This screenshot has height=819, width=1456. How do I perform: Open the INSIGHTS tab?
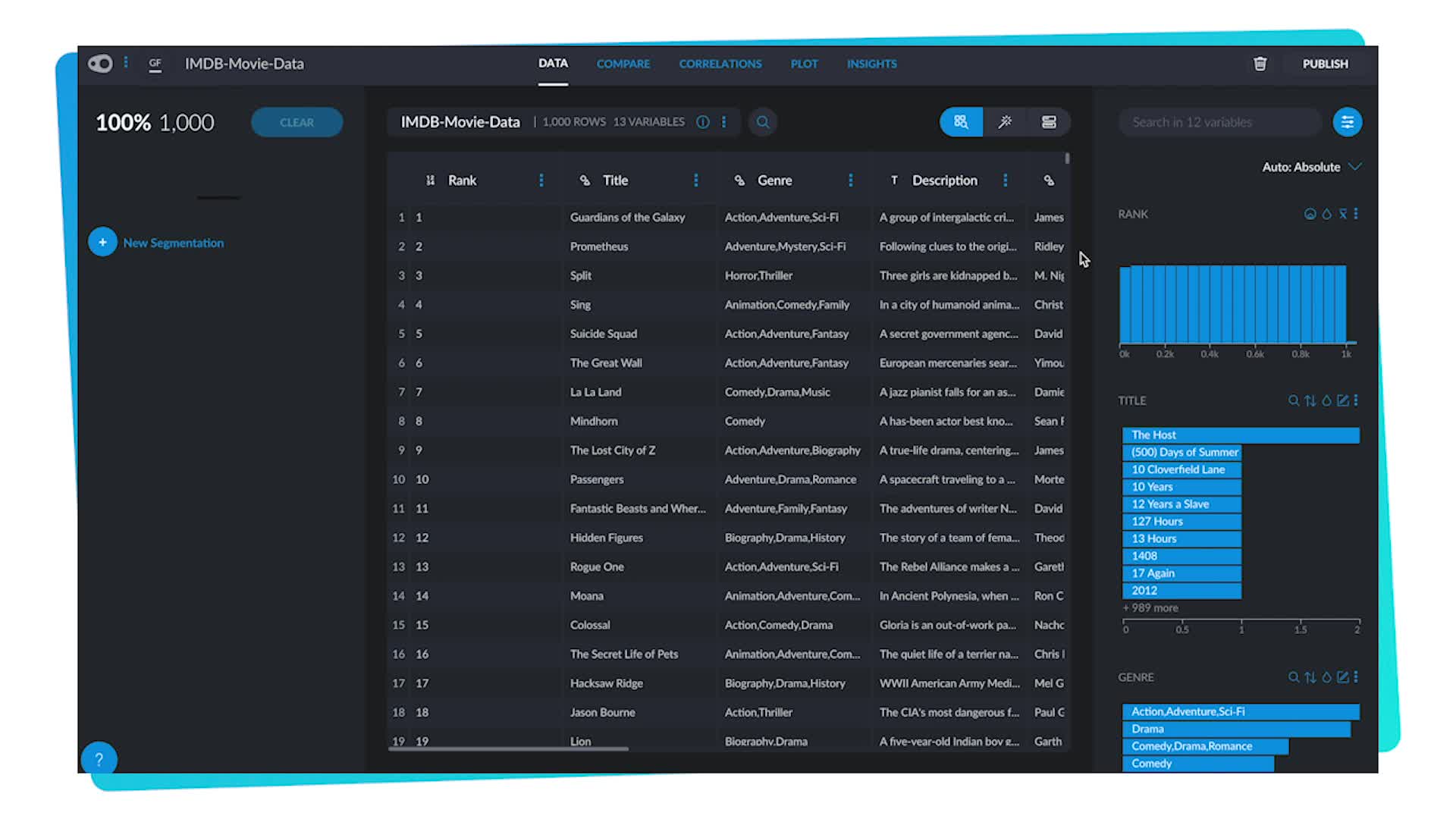pyautogui.click(x=871, y=64)
